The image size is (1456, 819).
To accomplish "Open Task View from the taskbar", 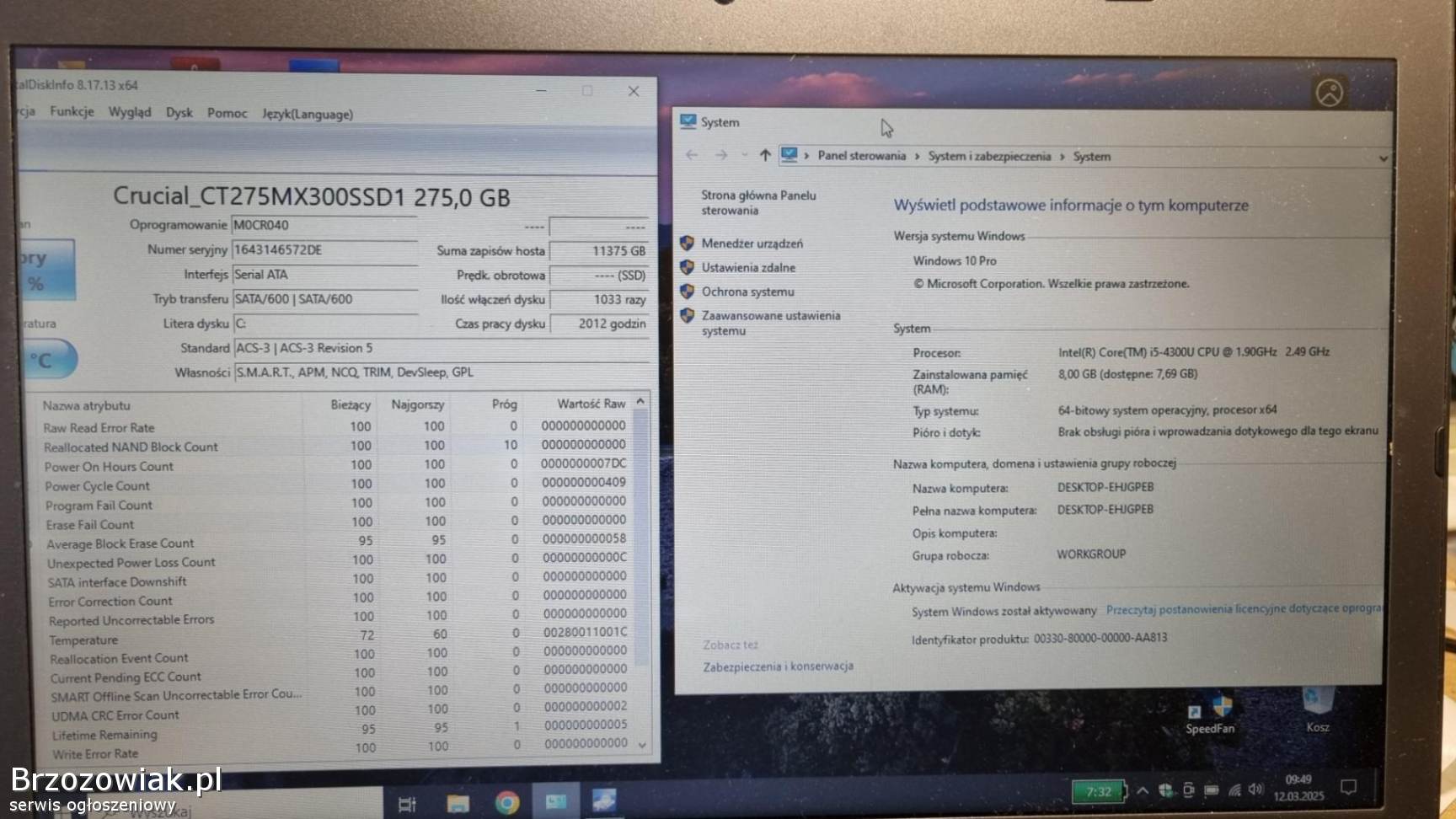I will pyautogui.click(x=407, y=804).
